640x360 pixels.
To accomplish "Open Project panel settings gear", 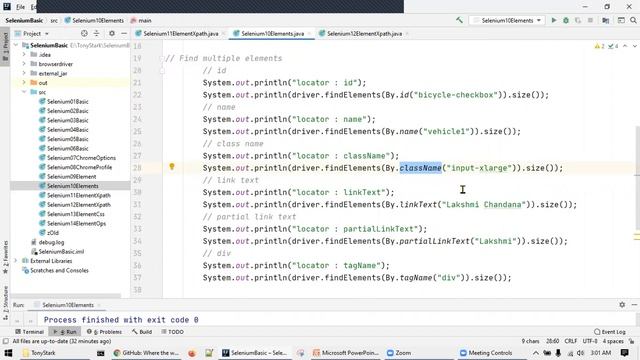I will [112, 33].
